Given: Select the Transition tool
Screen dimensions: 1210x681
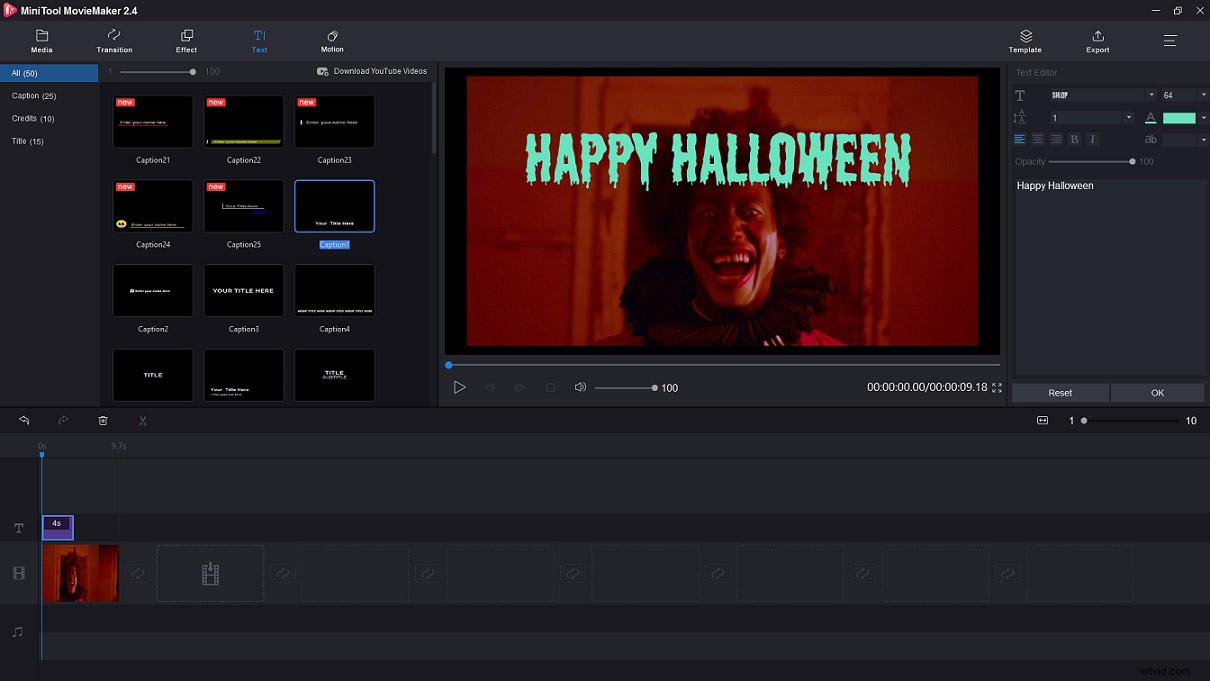Looking at the screenshot, I should coord(113,40).
